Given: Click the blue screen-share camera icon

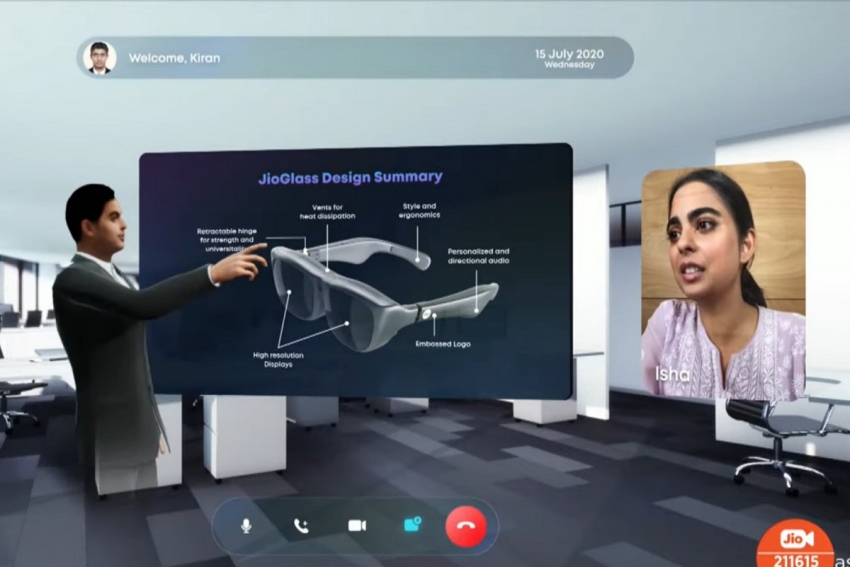Looking at the screenshot, I should (413, 525).
